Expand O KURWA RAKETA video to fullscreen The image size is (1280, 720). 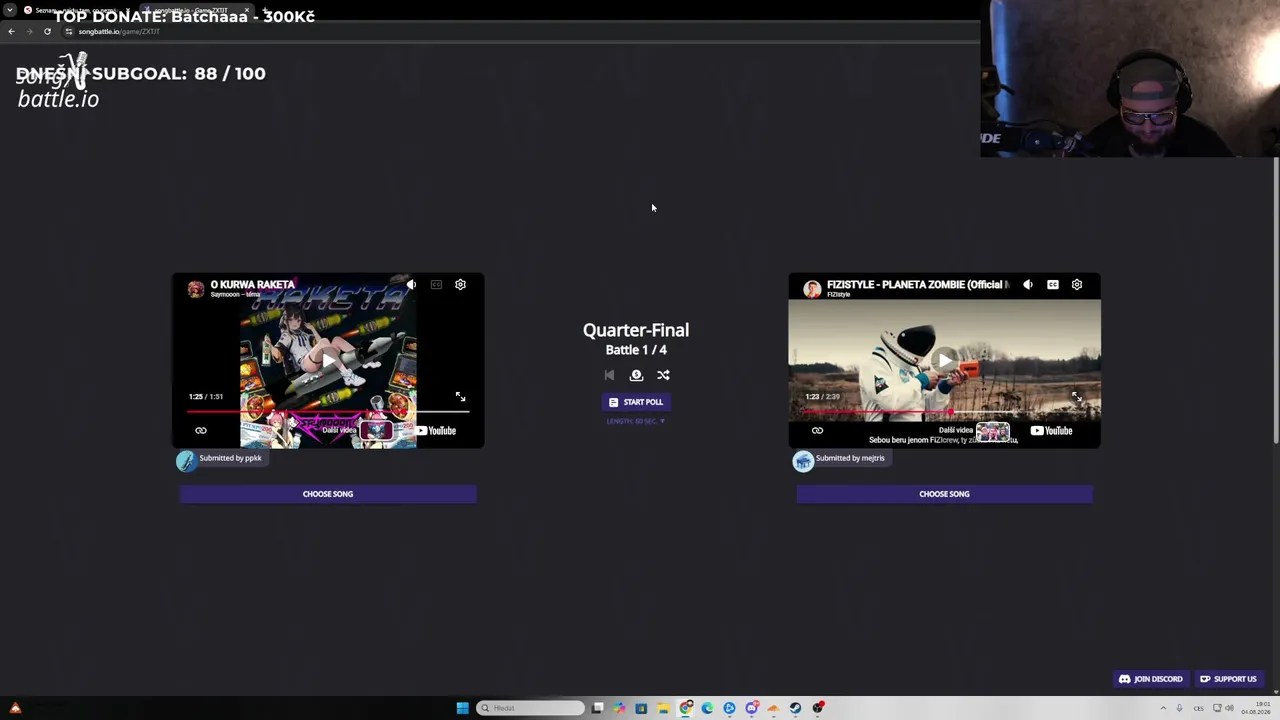click(460, 397)
